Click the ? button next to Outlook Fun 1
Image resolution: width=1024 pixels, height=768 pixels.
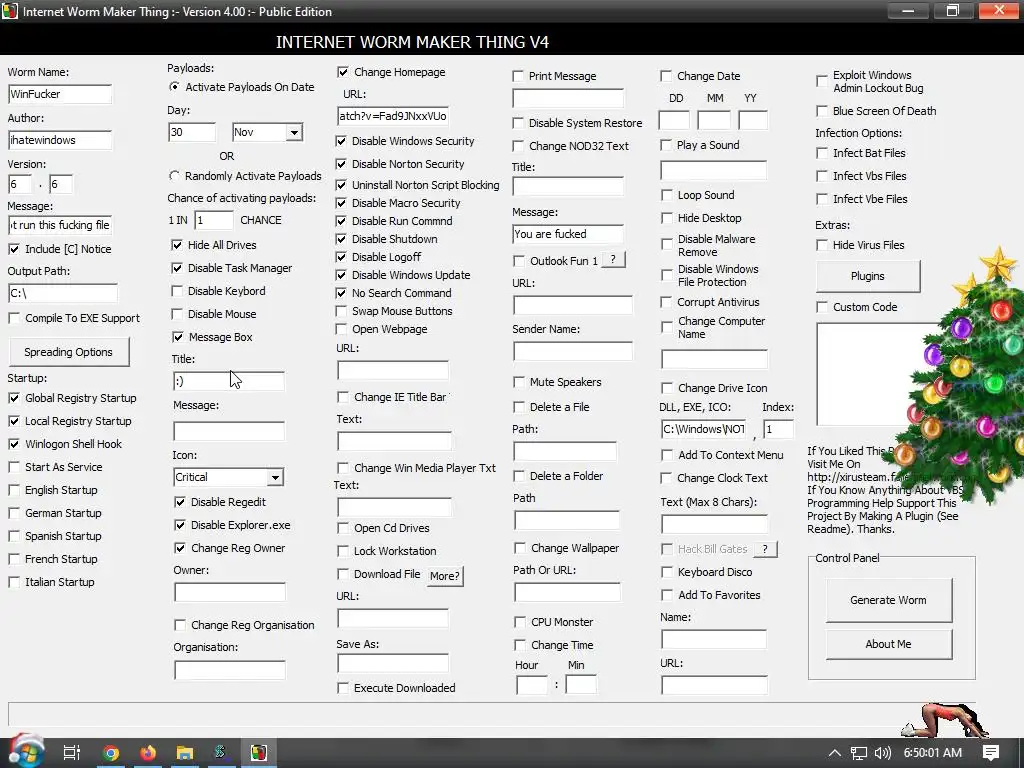pos(613,260)
